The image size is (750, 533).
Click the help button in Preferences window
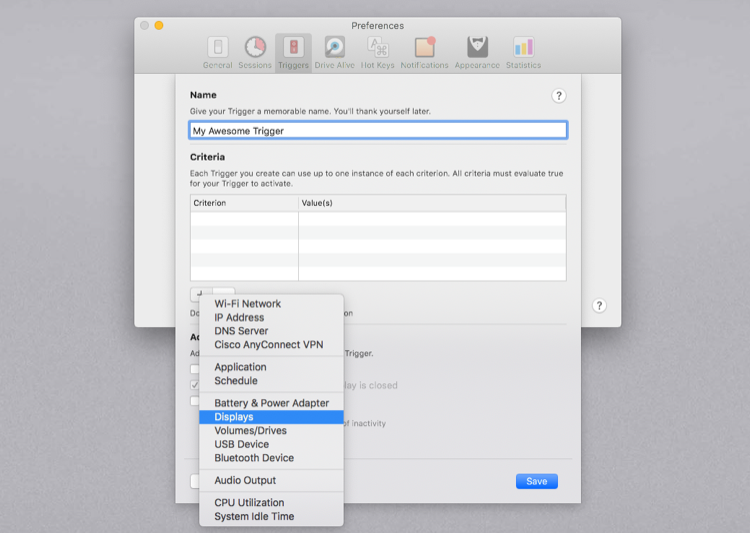[x=599, y=306]
